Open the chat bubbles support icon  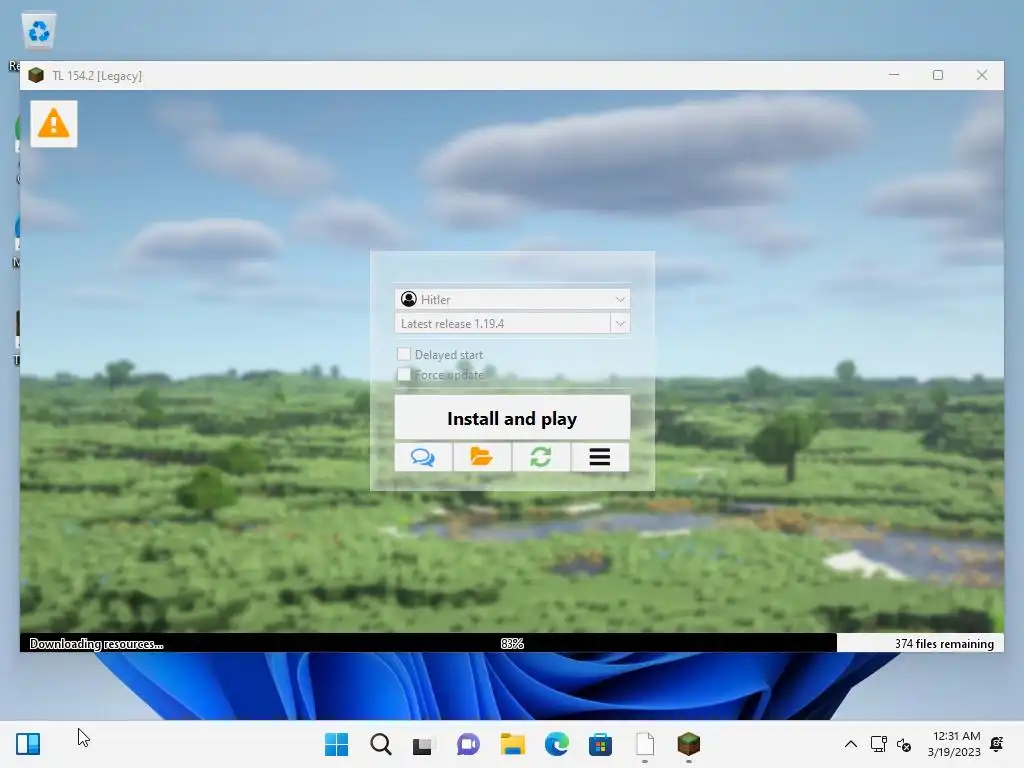pyautogui.click(x=423, y=456)
